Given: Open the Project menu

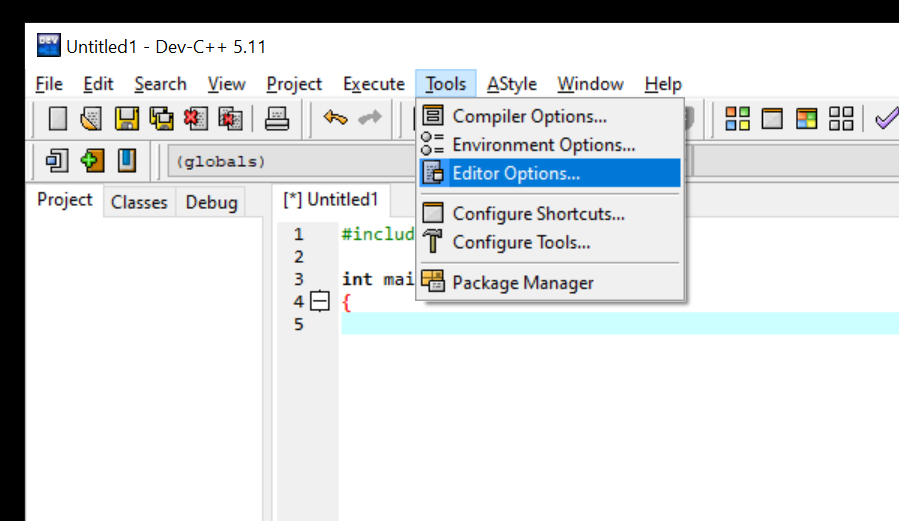Looking at the screenshot, I should tap(294, 84).
